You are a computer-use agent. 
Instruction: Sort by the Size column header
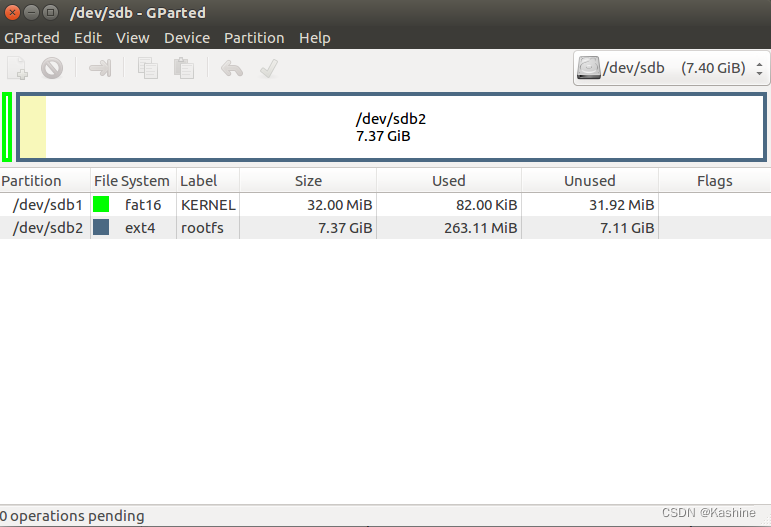click(308, 181)
